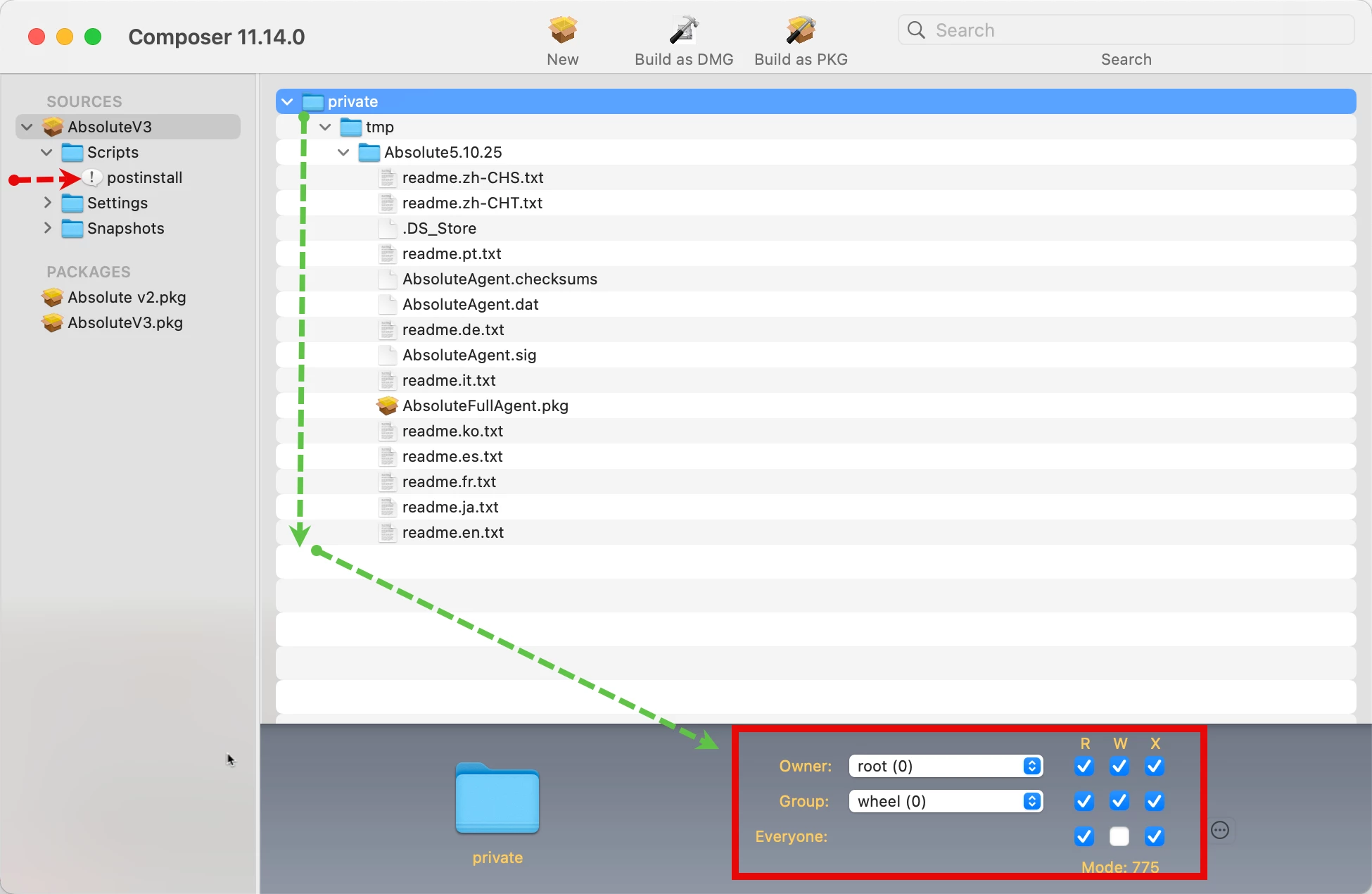Screen dimensions: 1372x894
Task: Toggle Everyone read permission checkbox
Action: pos(1084,836)
